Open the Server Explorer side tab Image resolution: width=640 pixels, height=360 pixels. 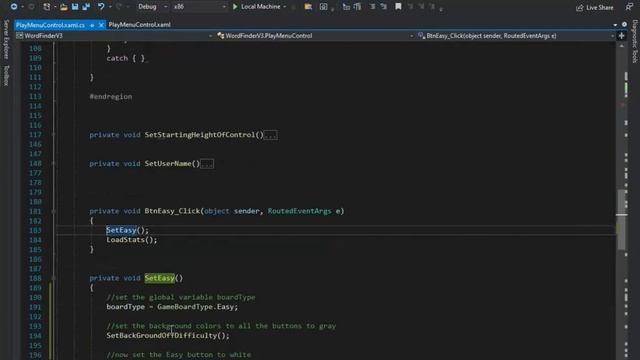coord(6,39)
